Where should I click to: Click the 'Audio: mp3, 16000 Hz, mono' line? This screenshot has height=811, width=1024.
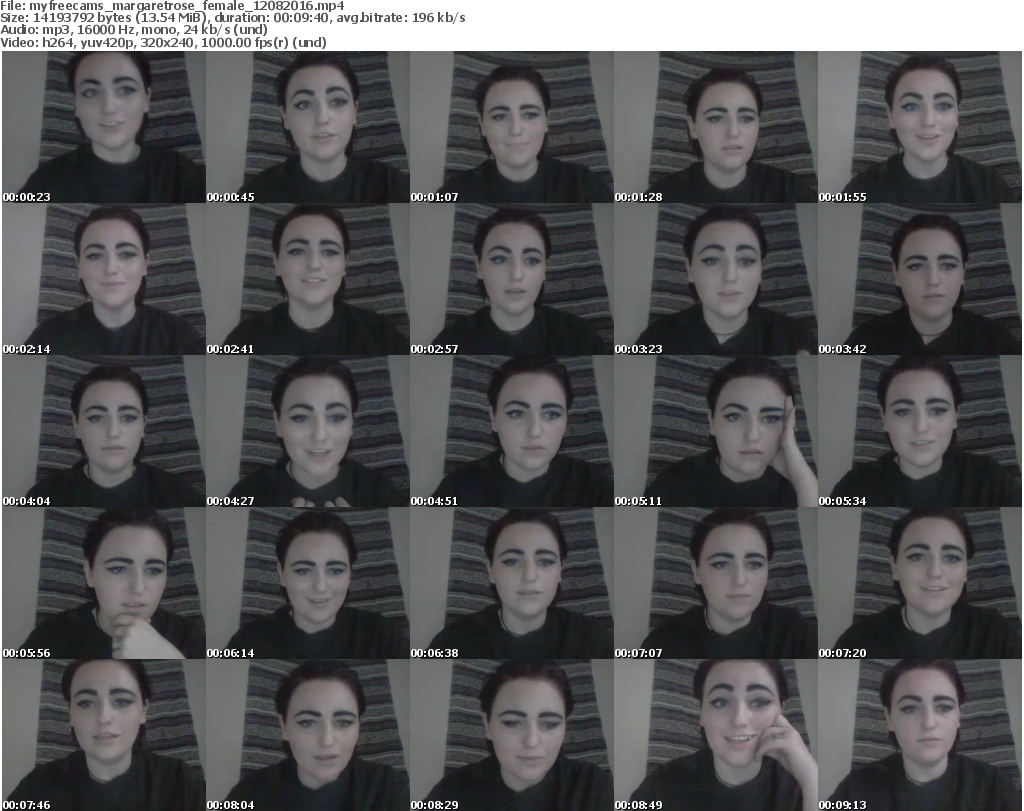[134, 30]
